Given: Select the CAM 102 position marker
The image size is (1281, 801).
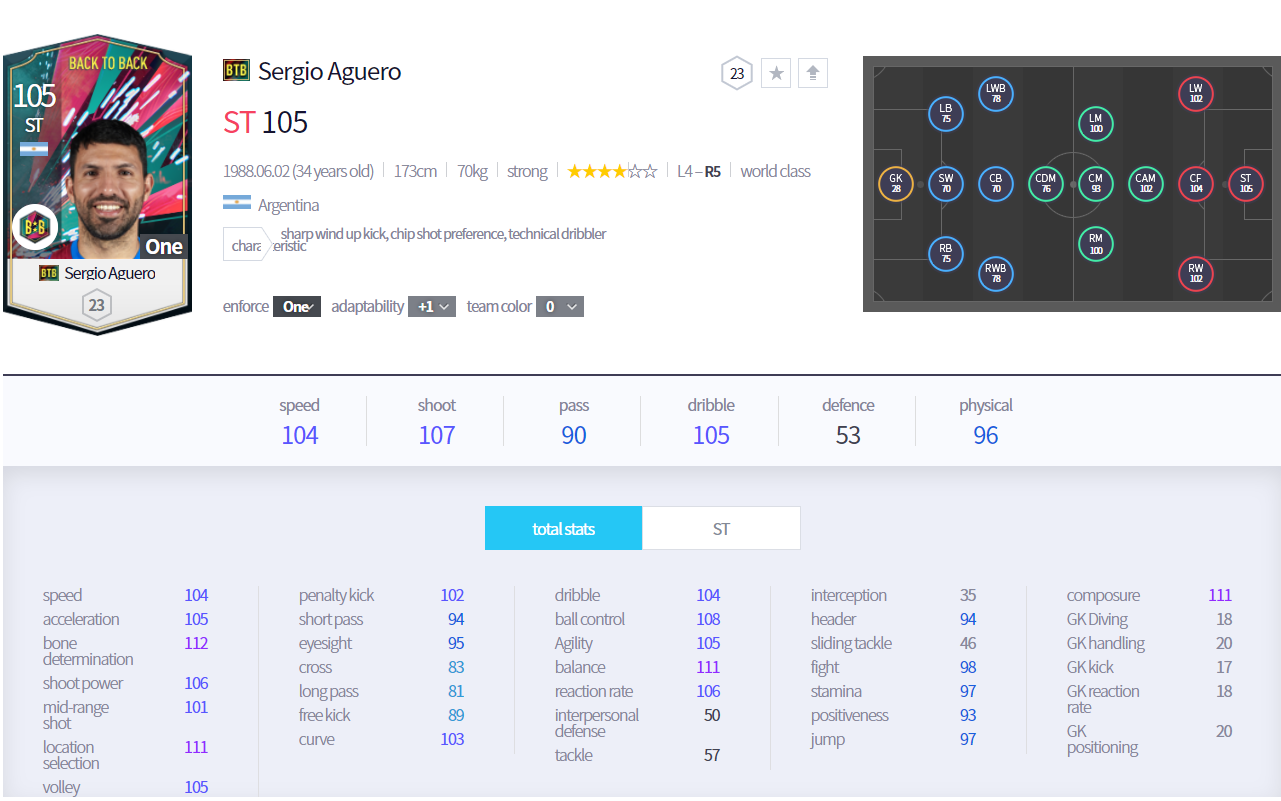Looking at the screenshot, I should click(1145, 184).
